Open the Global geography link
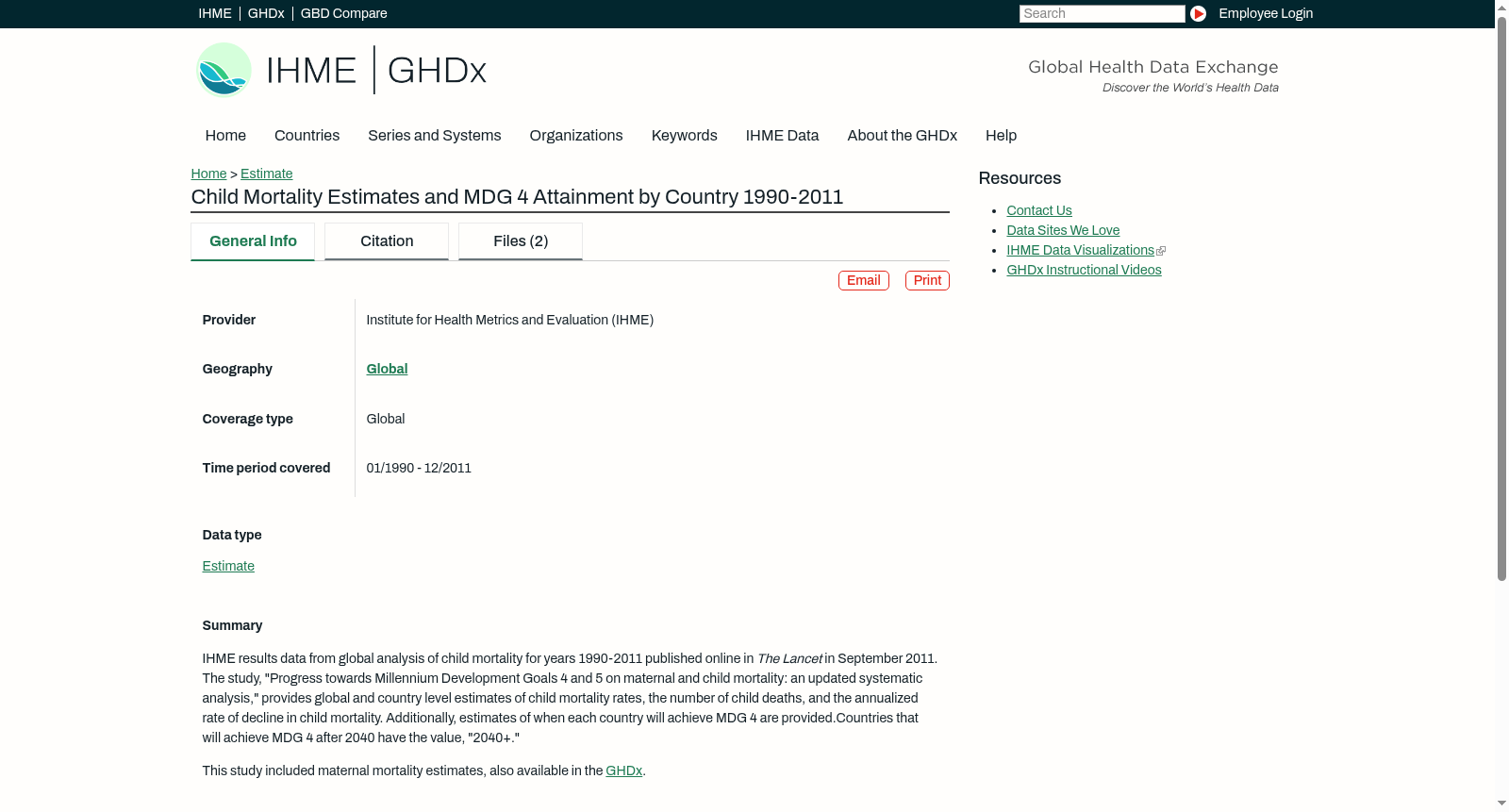Viewport: 1509px width, 812px height. [387, 369]
